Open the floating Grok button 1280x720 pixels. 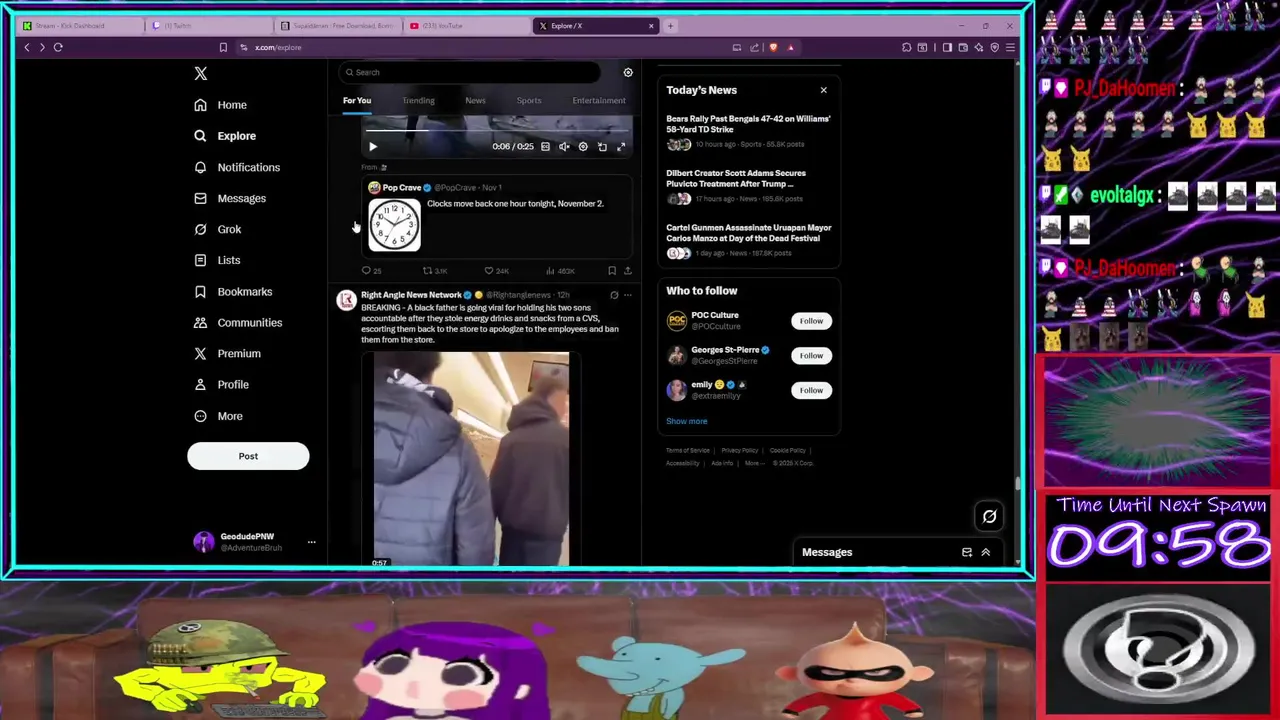989,516
